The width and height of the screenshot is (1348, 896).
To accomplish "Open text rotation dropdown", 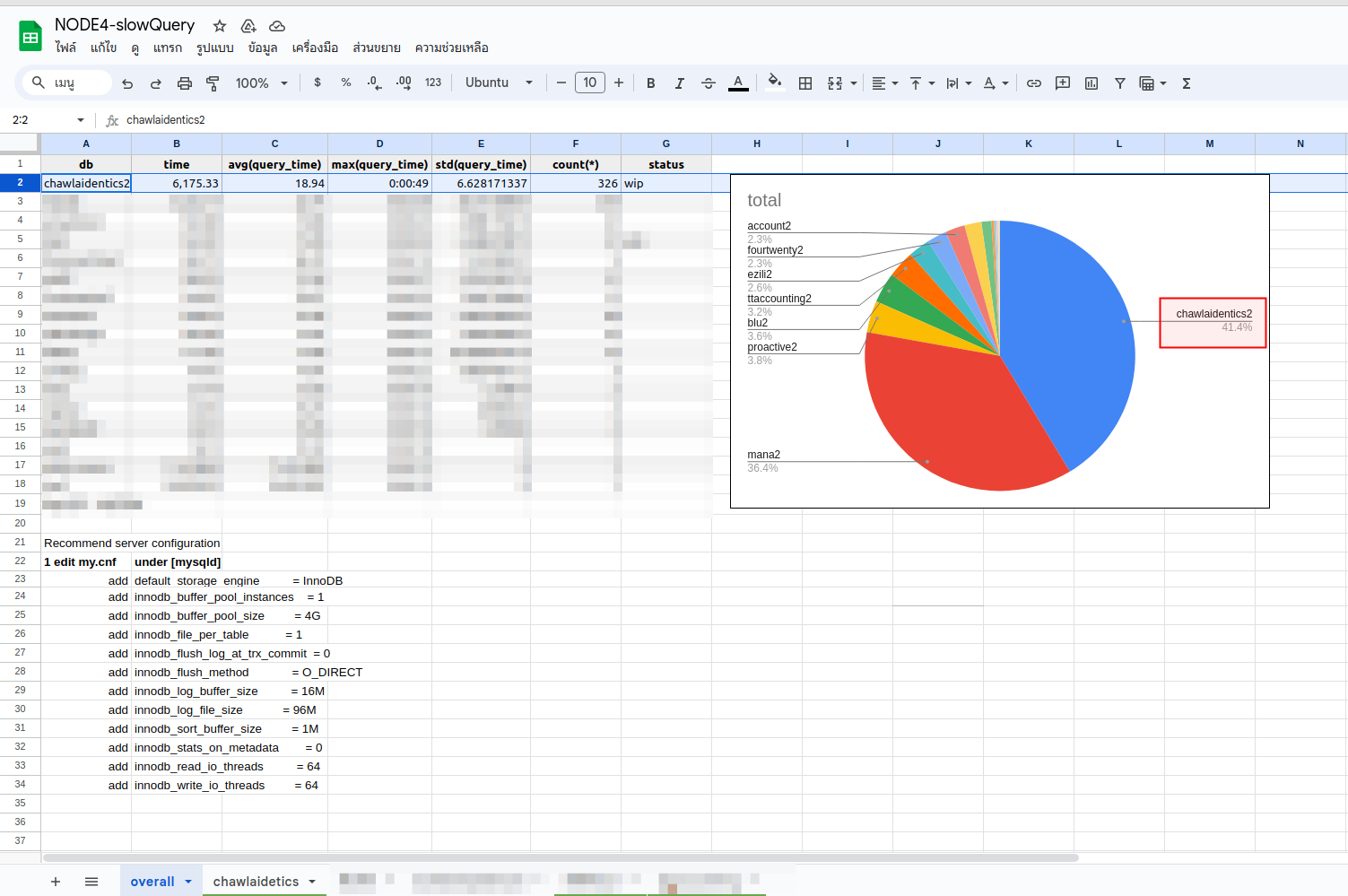I will click(x=996, y=83).
